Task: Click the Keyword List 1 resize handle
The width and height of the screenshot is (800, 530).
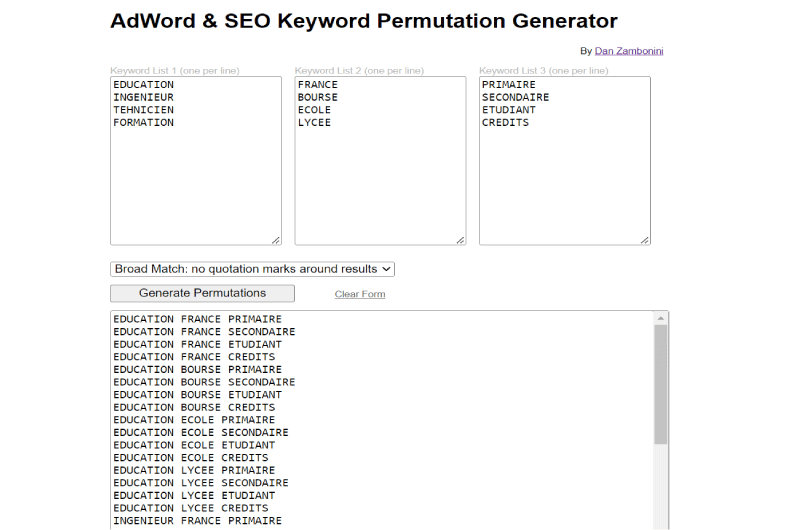Action: pos(276,240)
